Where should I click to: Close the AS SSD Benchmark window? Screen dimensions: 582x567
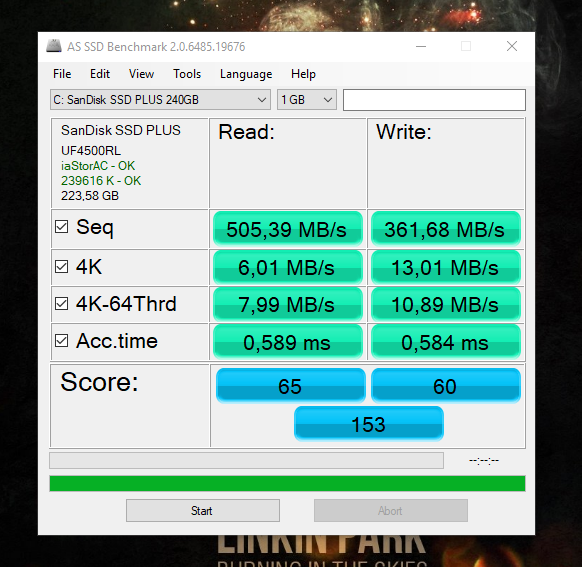pos(512,46)
